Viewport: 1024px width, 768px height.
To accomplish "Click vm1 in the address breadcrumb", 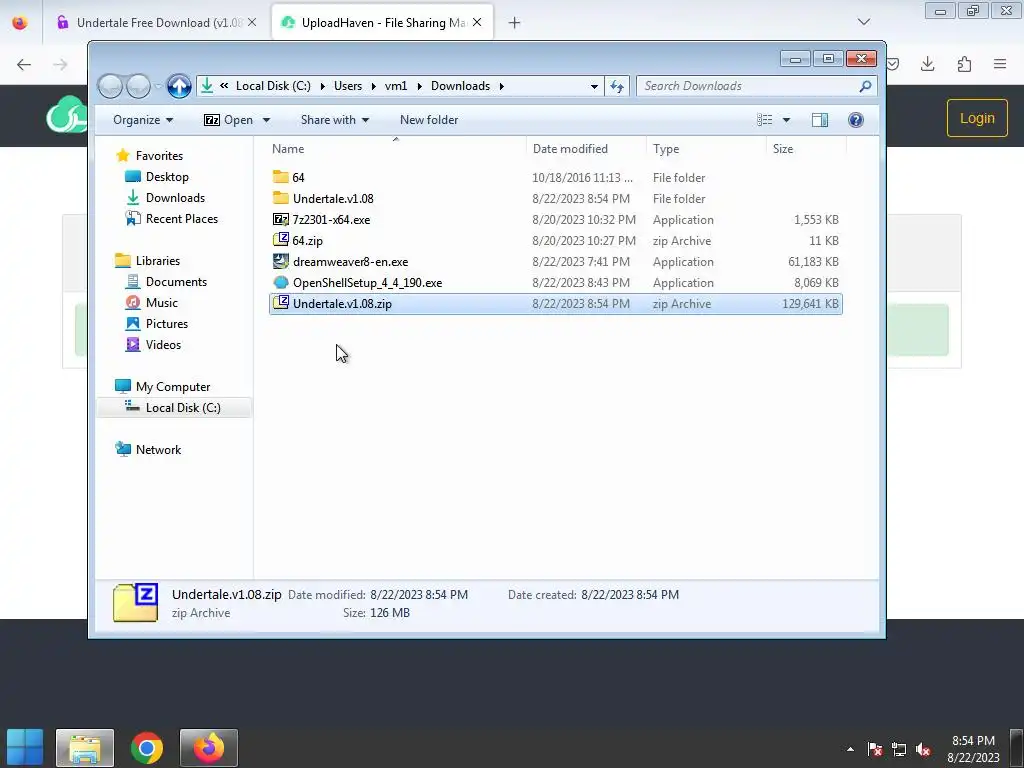I will (396, 86).
